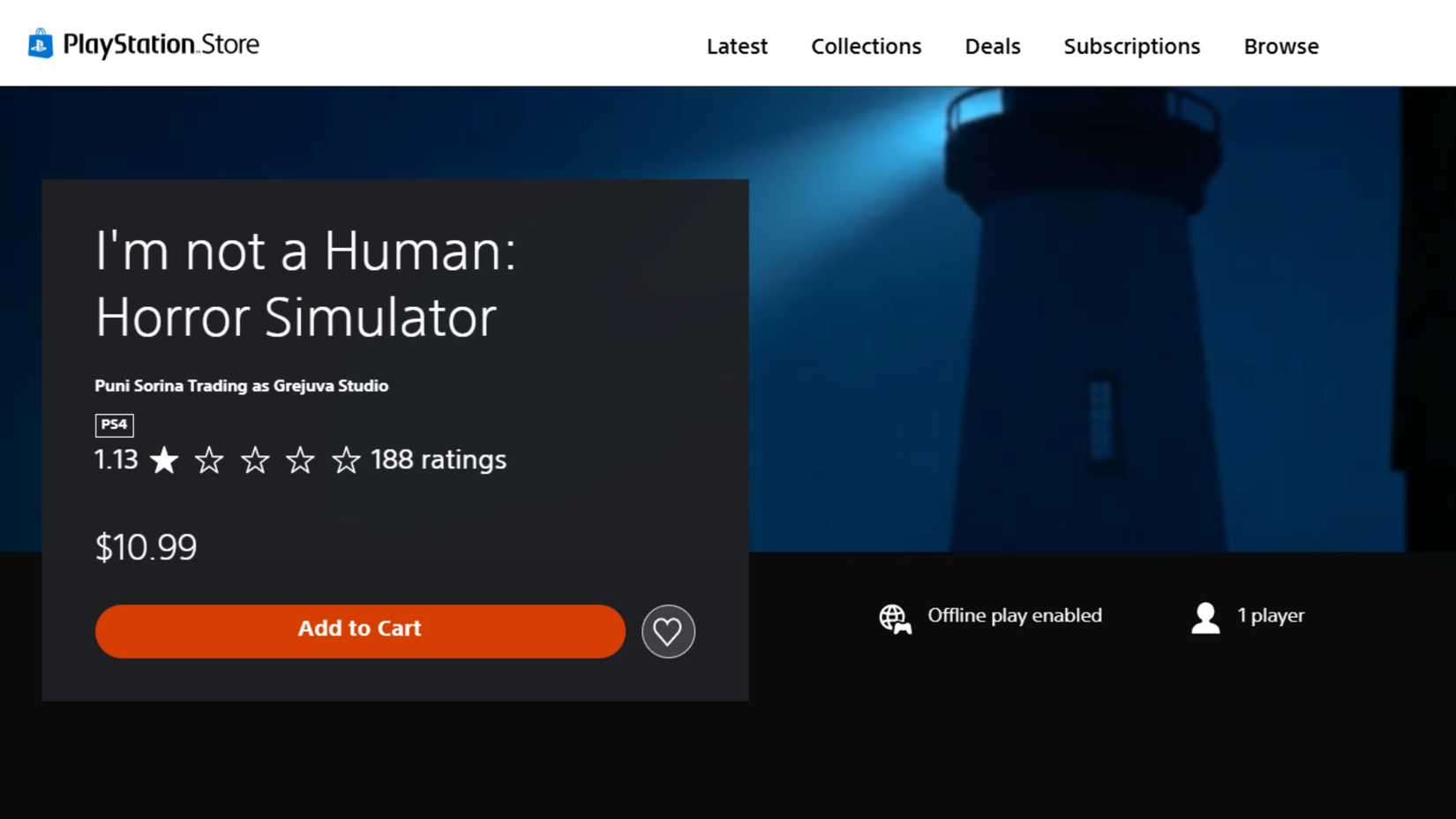Click the game title I'm not a Human
Screen dimensions: 1456x819
(304, 282)
